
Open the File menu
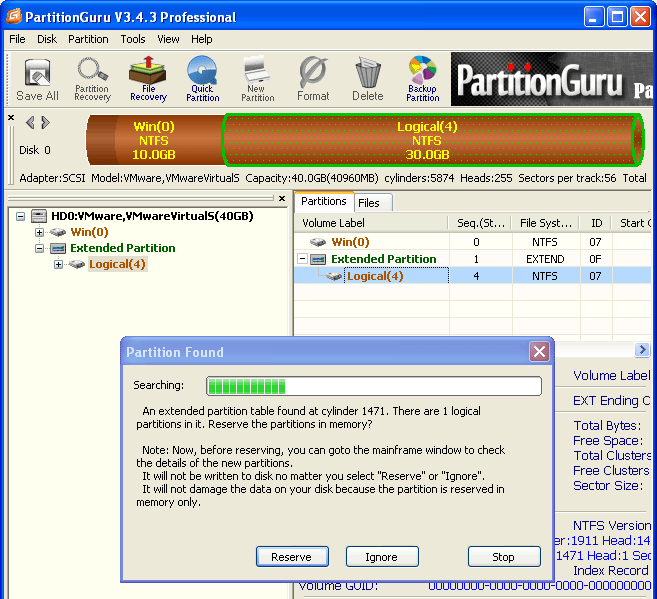(17, 39)
